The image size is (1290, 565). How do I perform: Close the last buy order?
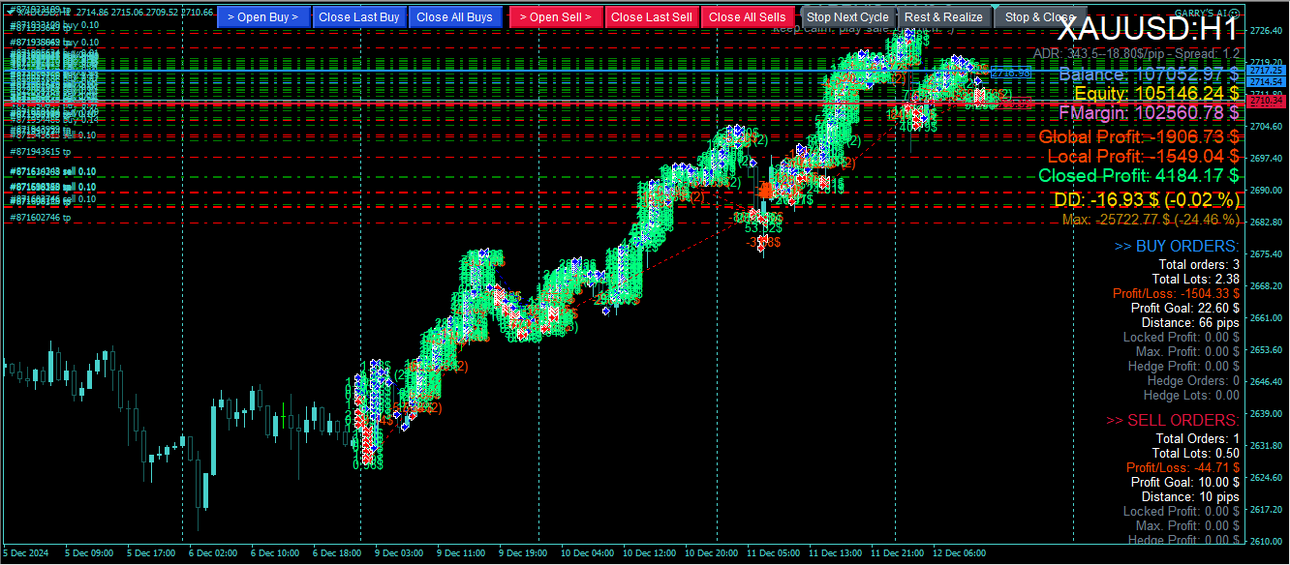(359, 17)
